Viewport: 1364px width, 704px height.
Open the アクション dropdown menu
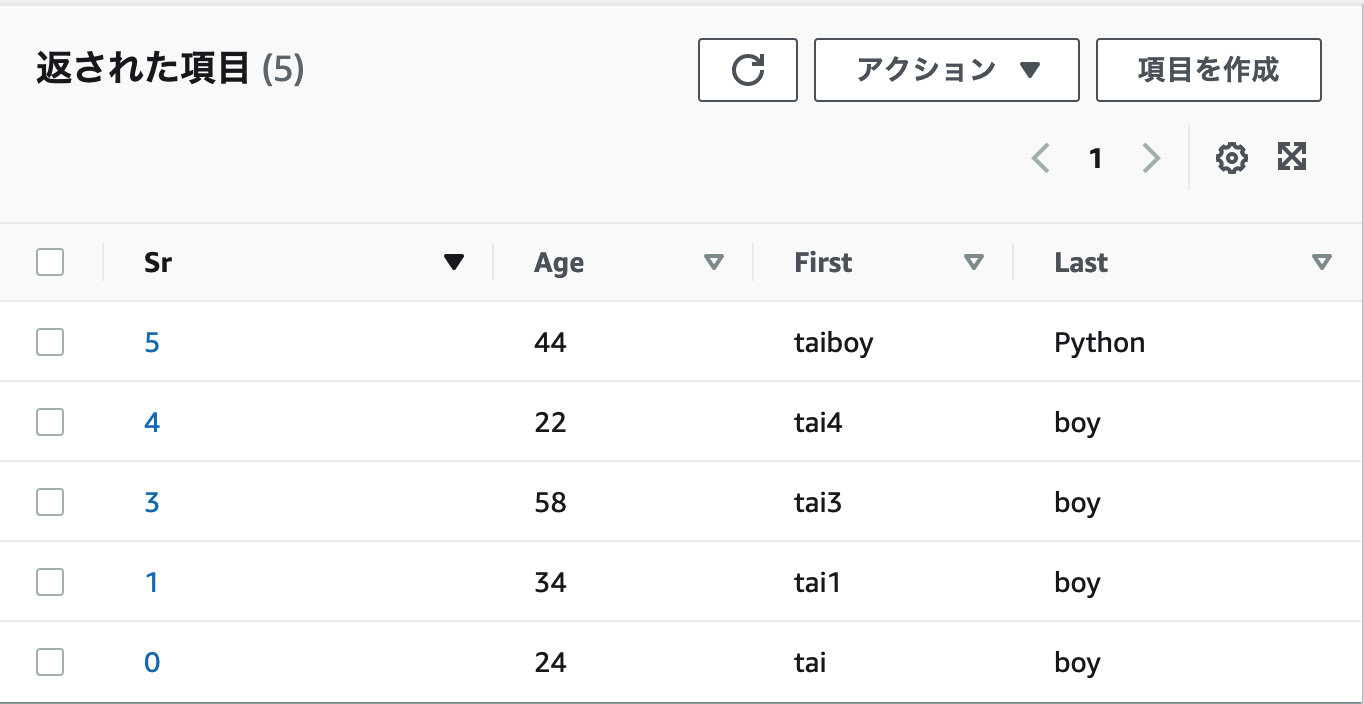point(946,70)
